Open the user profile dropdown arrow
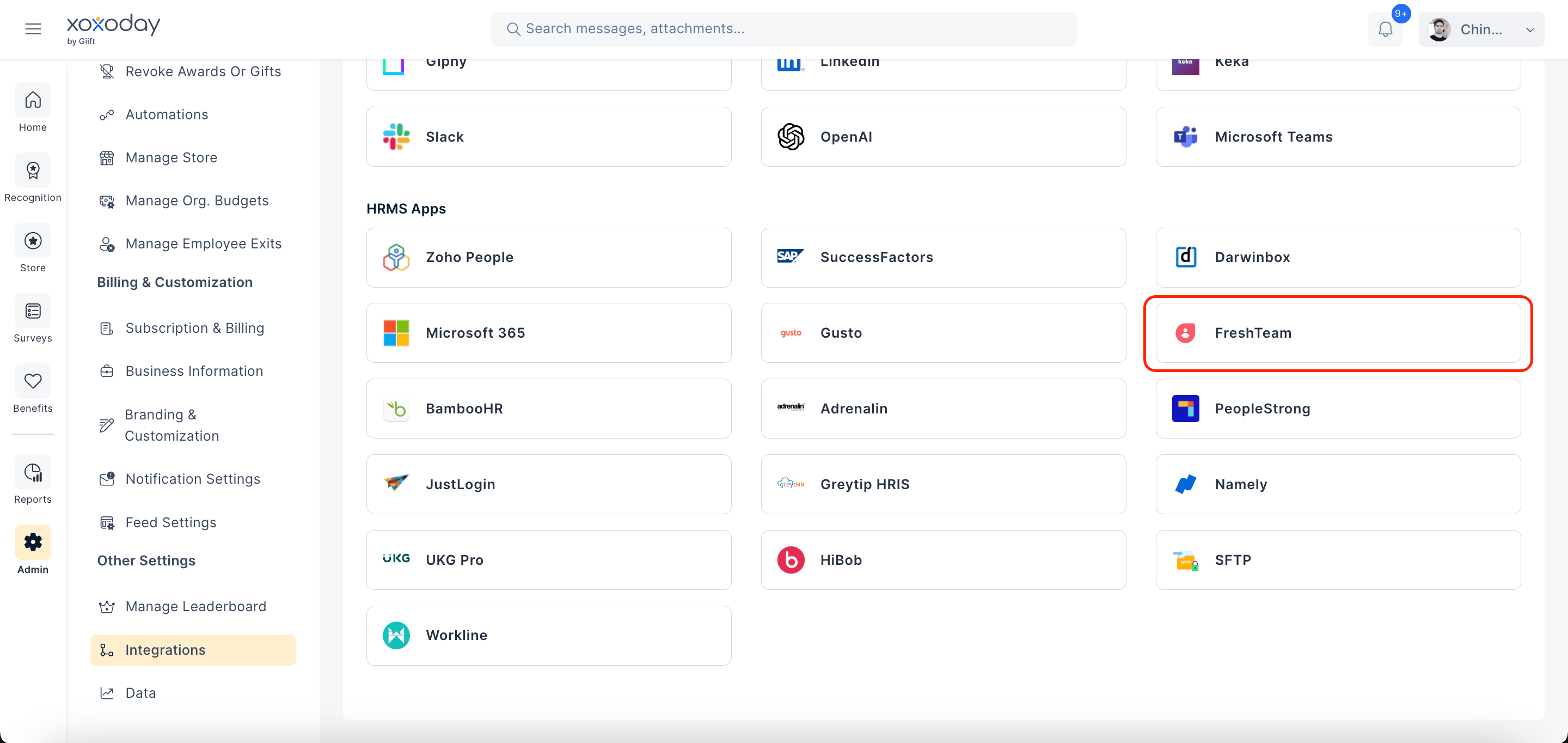 pyautogui.click(x=1530, y=30)
